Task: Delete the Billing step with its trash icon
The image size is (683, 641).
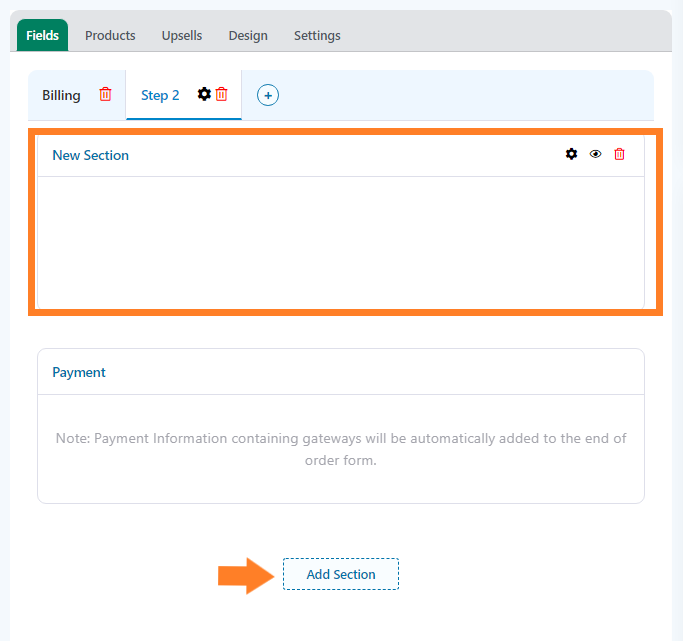Action: coord(105,94)
